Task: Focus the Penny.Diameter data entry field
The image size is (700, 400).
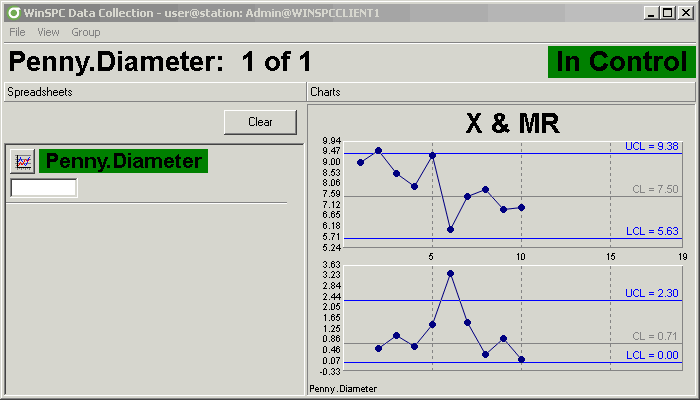Action: 44,188
